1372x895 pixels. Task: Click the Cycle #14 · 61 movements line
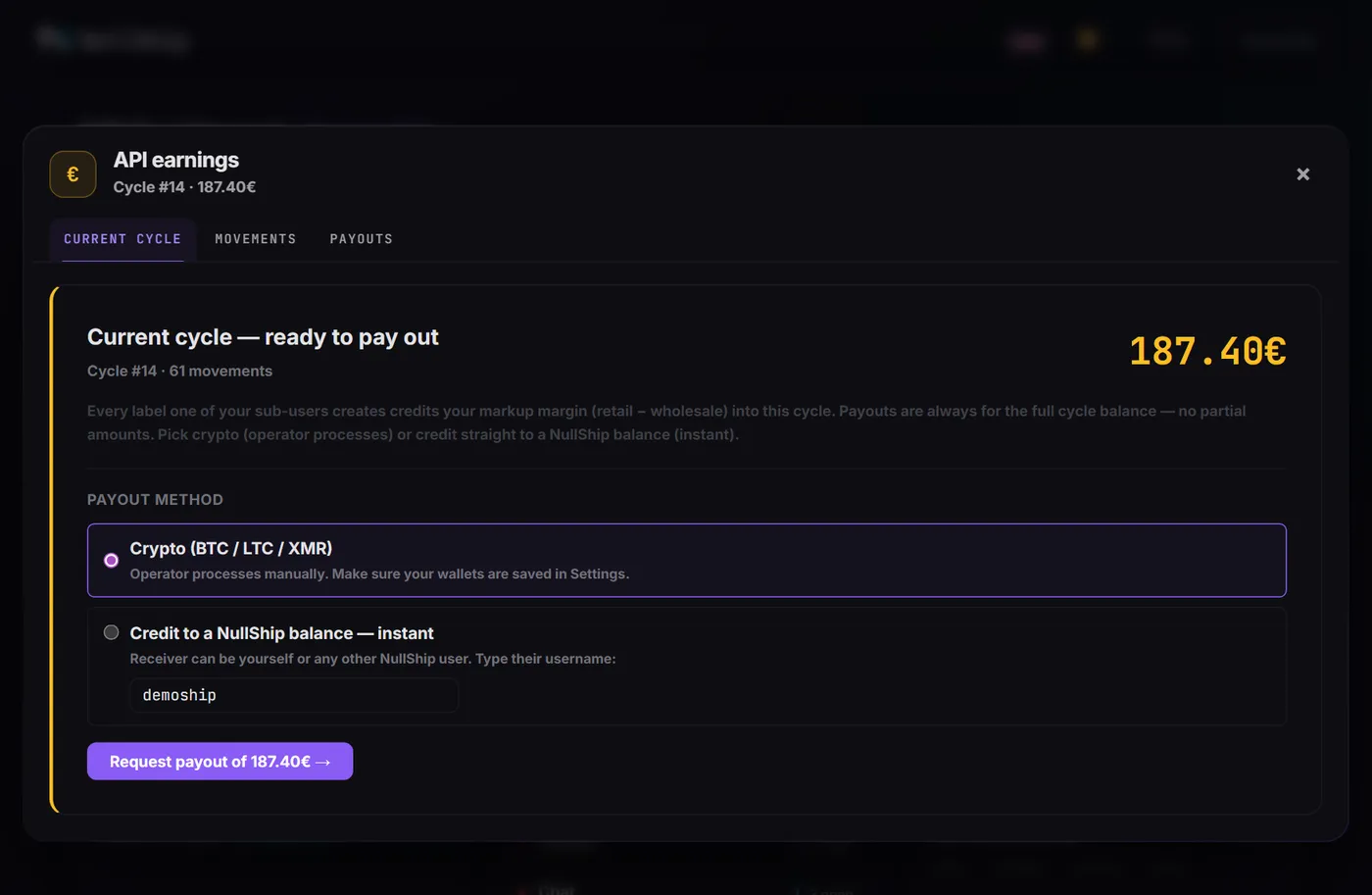(179, 372)
